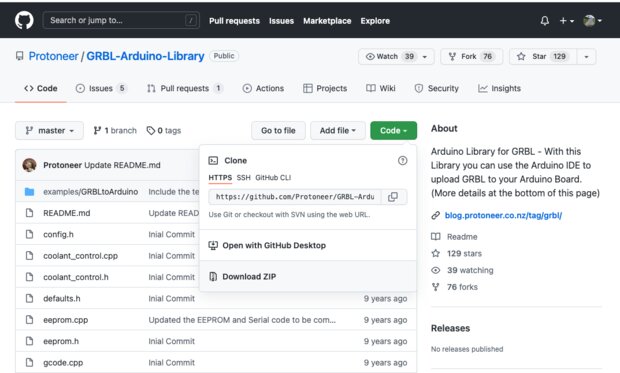The image size is (620, 373).
Task: Open the plus create-new menu
Action: (x=566, y=21)
